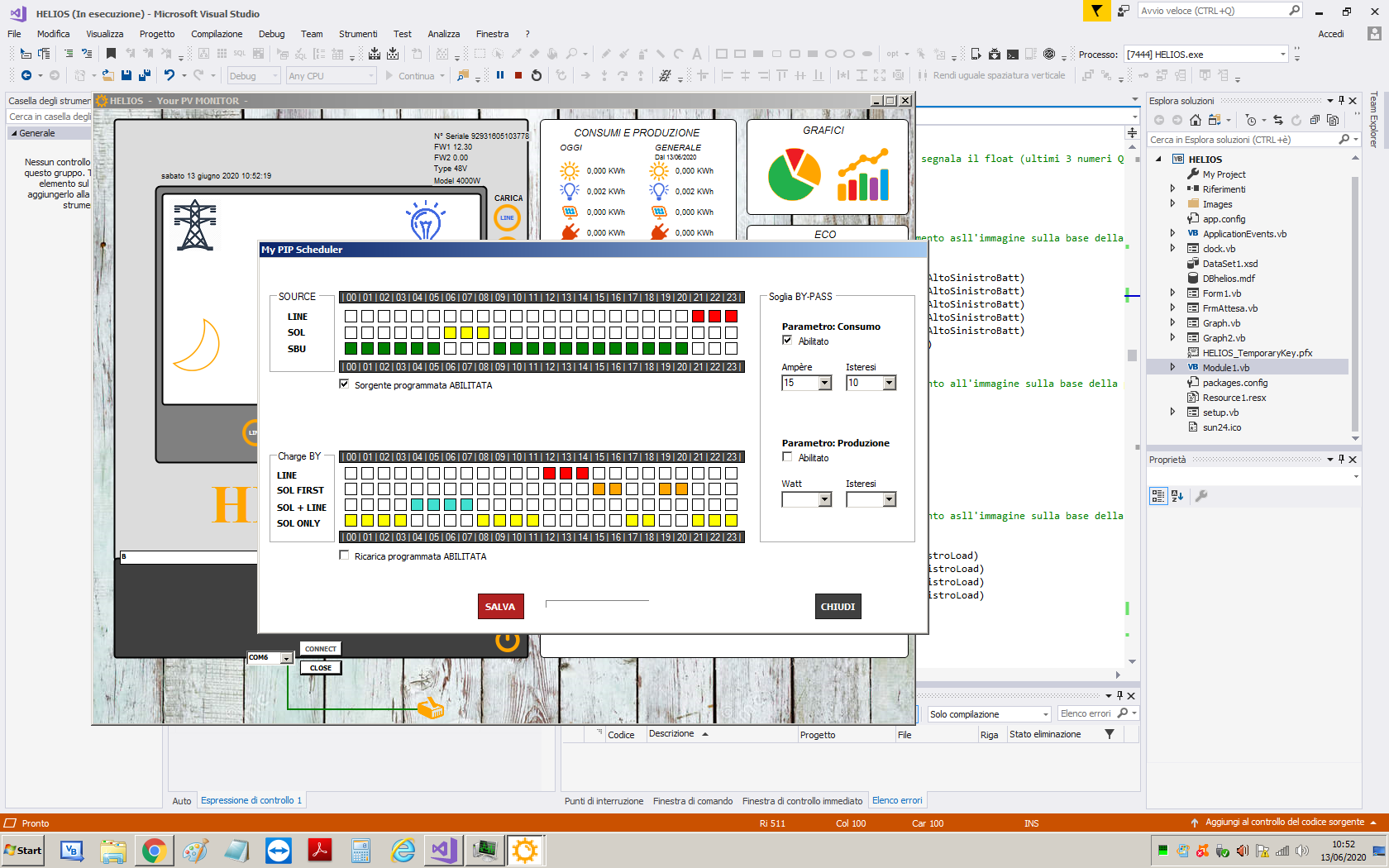
Task: Click Accedi sign-in link
Action: 1330,34
